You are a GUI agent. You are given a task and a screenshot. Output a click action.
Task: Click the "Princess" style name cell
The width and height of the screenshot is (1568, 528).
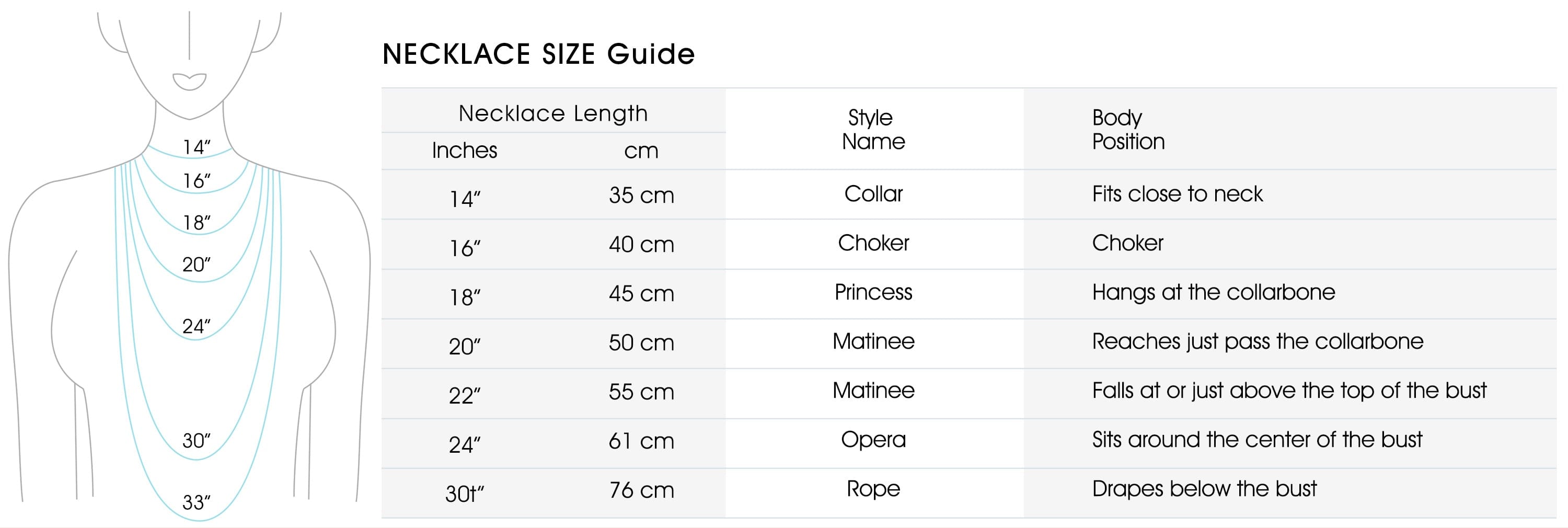873,292
